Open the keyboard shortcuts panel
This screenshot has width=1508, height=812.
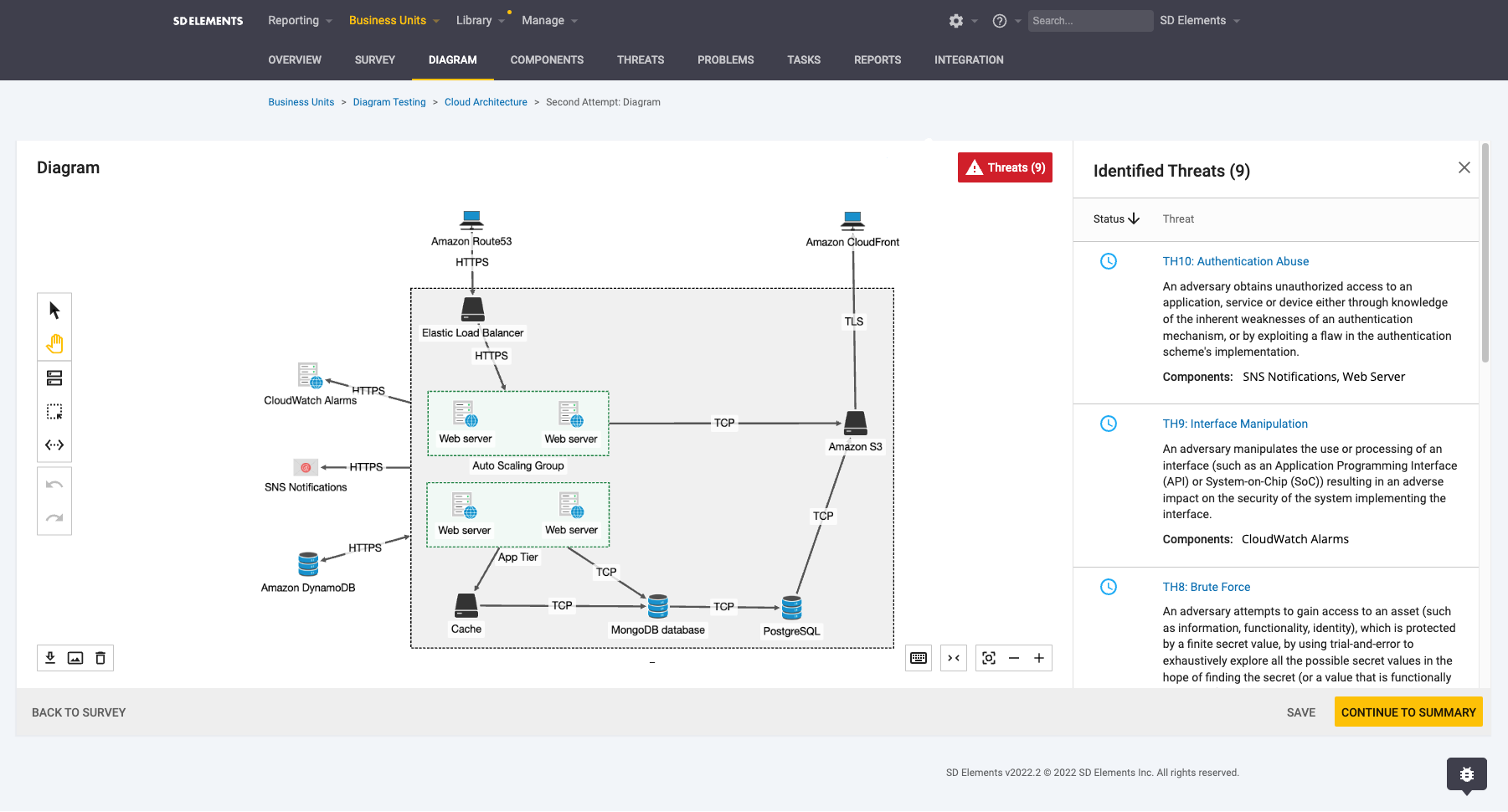point(918,658)
